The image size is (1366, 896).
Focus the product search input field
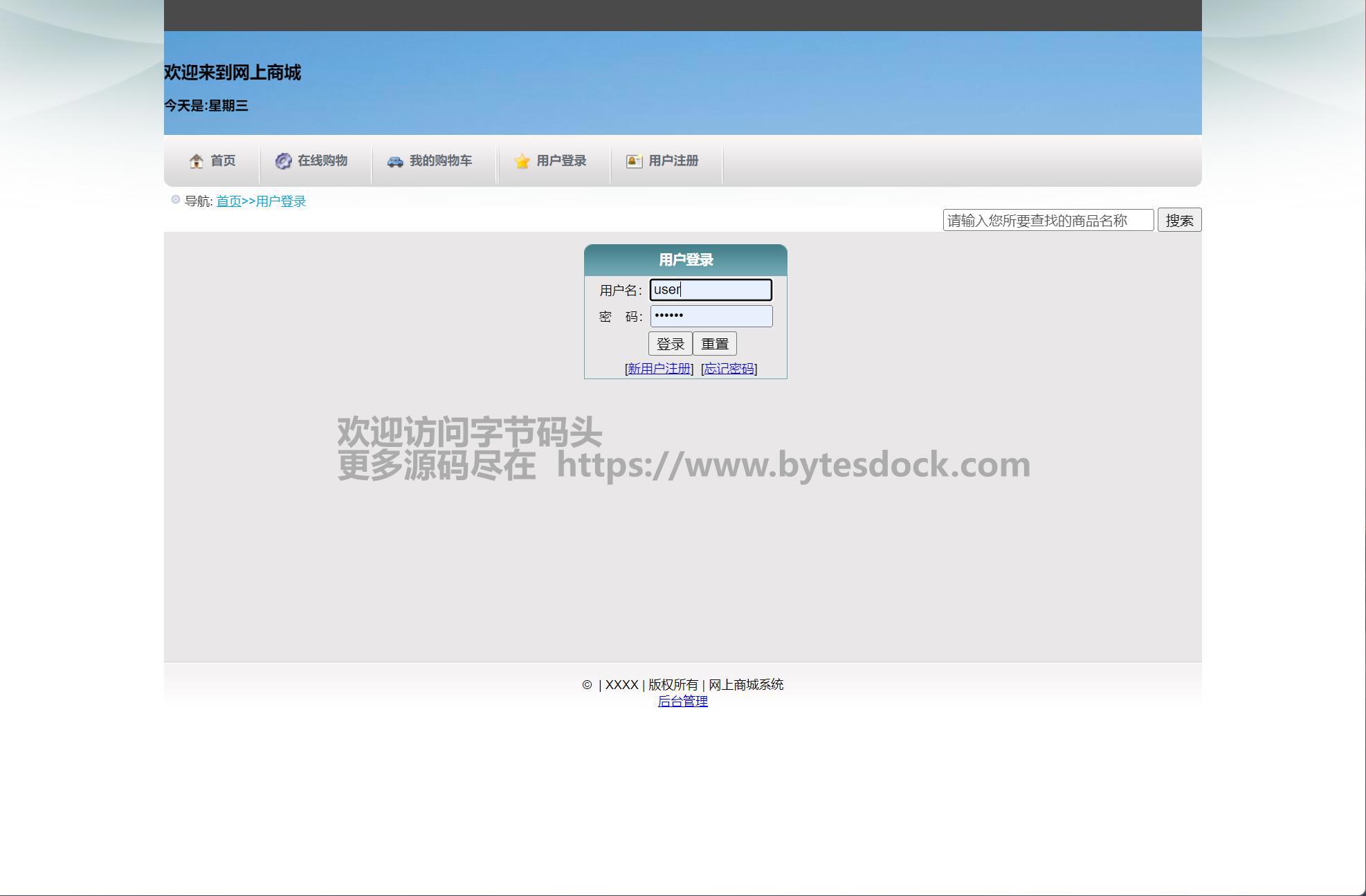click(1048, 221)
